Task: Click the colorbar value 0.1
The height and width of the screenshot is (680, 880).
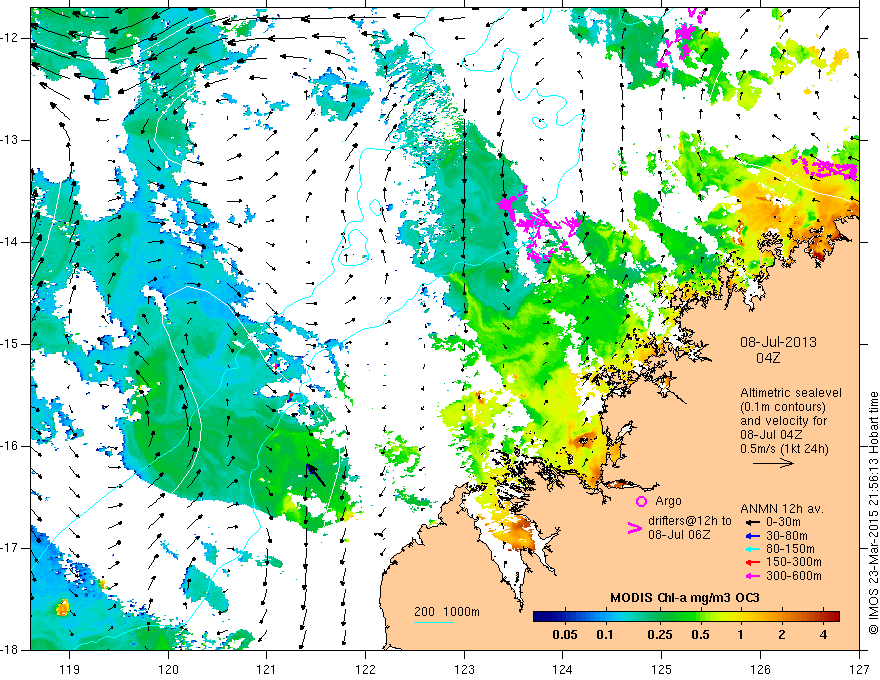Action: (x=604, y=635)
